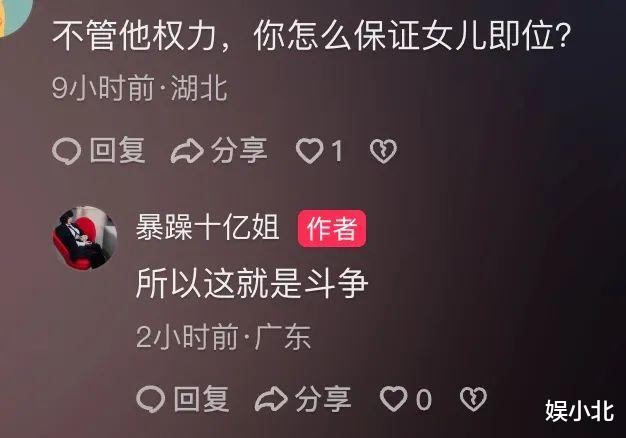Like the top comment with heart icon
The width and height of the screenshot is (626, 438).
click(x=309, y=151)
